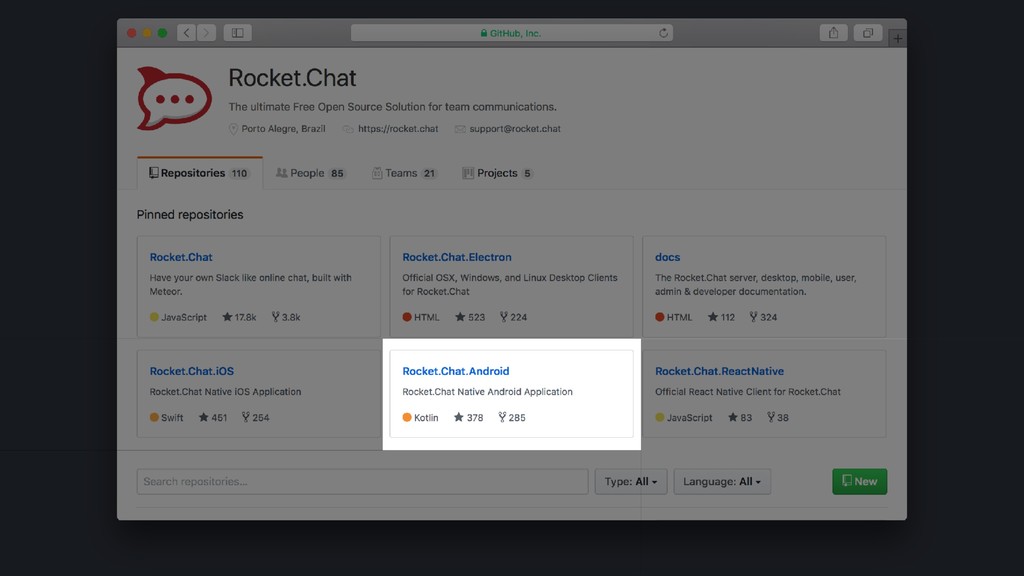Screen dimensions: 1024x576
Task: Click the Kotlin language label
Action: coord(426,418)
